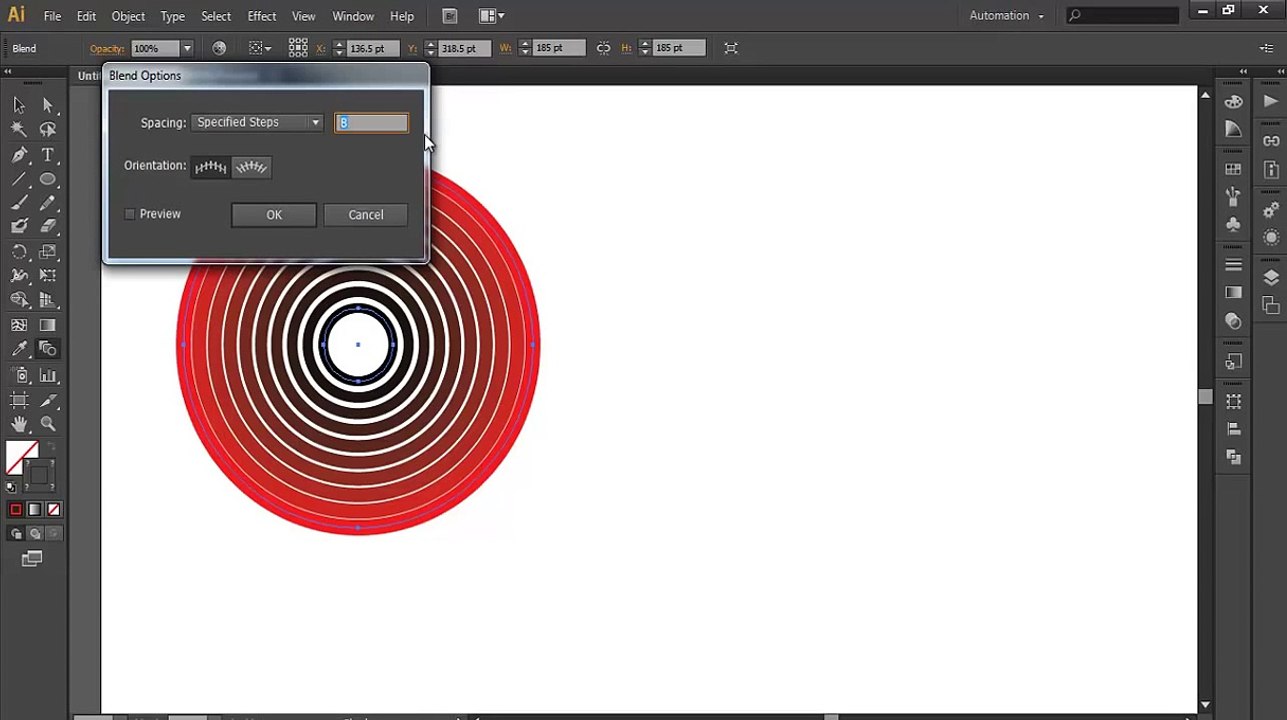This screenshot has height=720, width=1287.
Task: Select the Mesh tool
Action: pyautogui.click(x=19, y=325)
